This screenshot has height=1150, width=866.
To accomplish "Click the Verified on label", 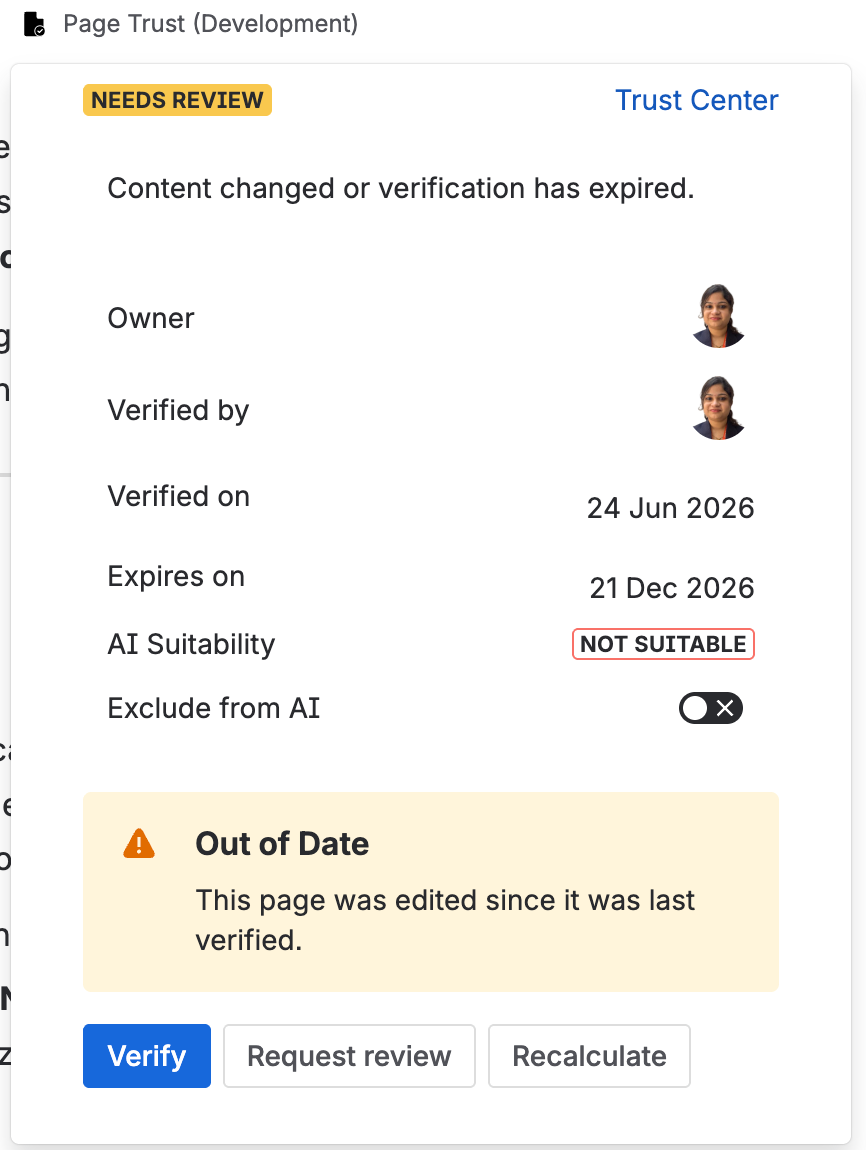I will click(x=179, y=496).
